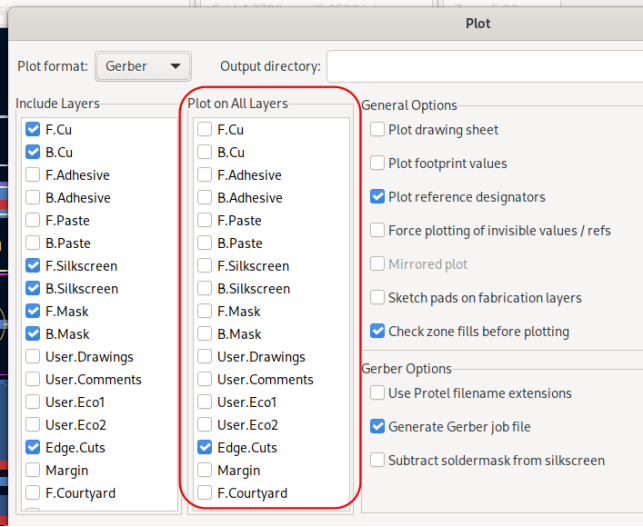Check Margin in Plot on All Layers
Screen dimensions: 643x527
205,470
